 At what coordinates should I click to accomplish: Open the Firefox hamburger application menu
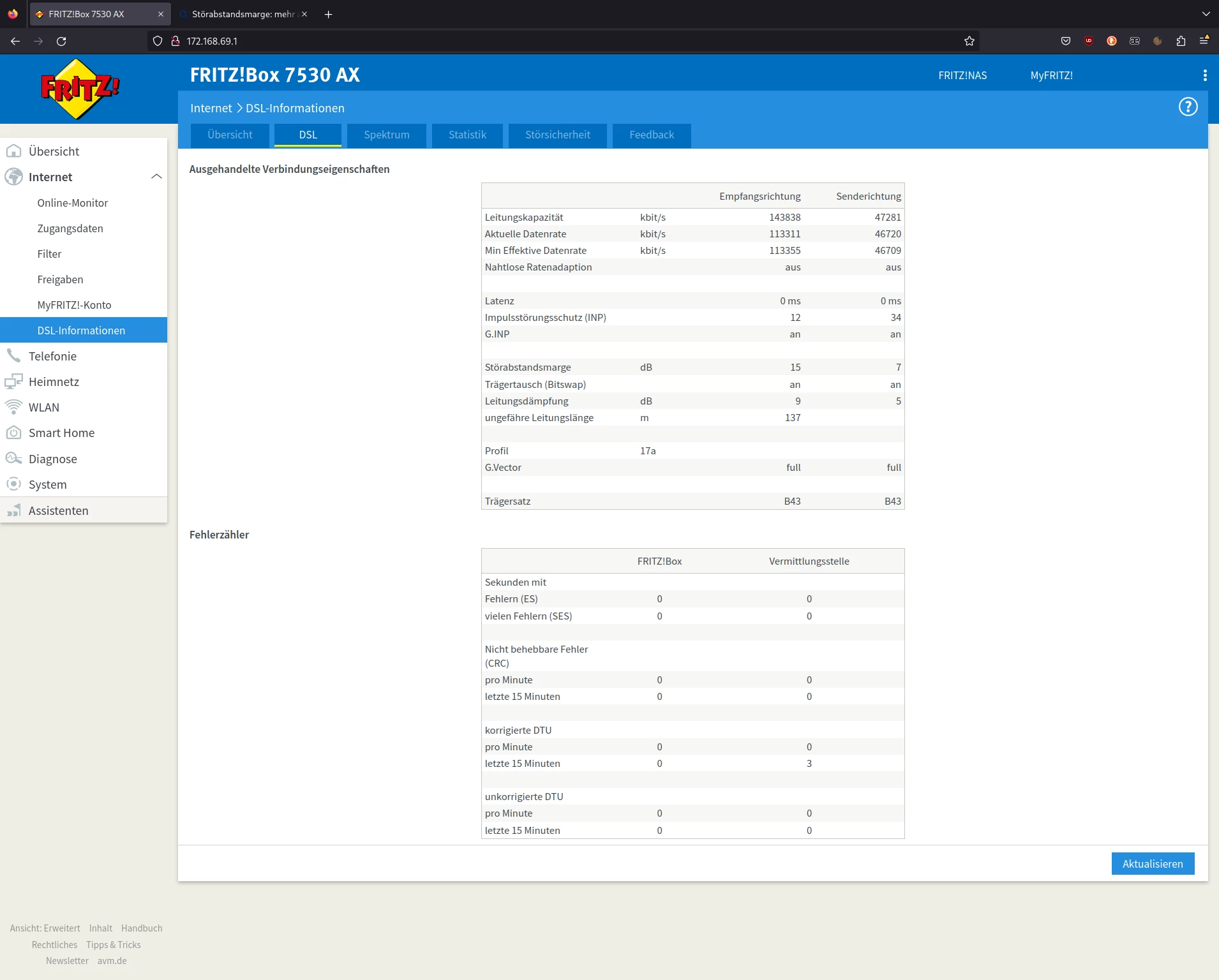pyautogui.click(x=1204, y=41)
